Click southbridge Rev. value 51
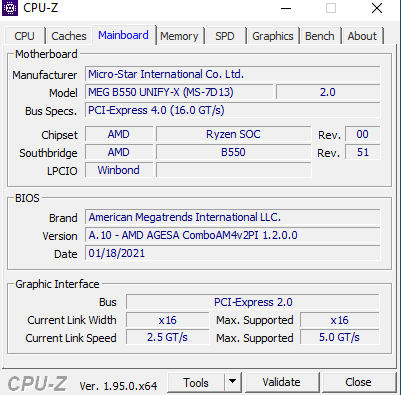The image size is (401, 395). click(362, 152)
